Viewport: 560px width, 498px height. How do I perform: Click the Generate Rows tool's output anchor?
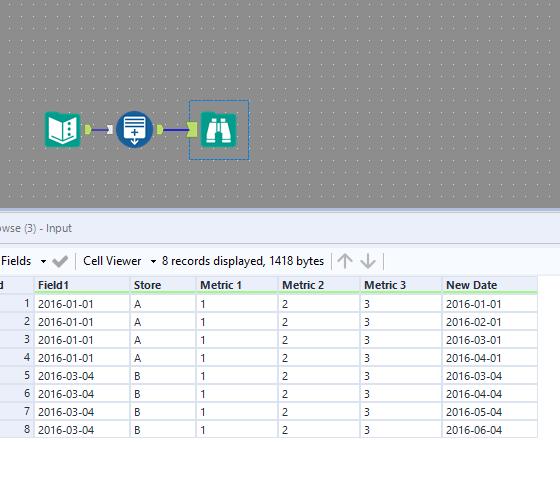click(x=160, y=129)
